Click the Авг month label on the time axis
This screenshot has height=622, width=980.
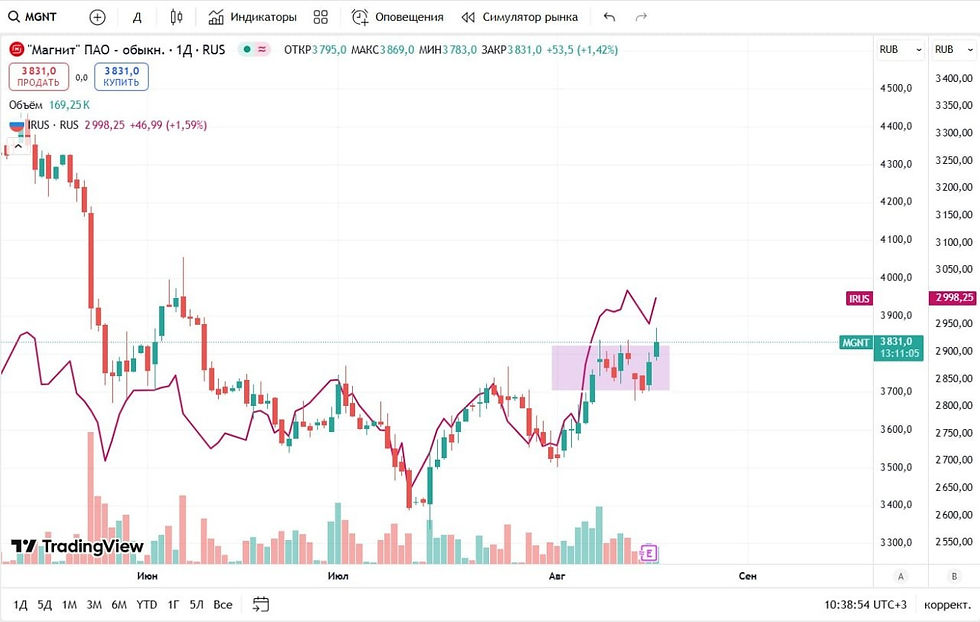tap(556, 576)
